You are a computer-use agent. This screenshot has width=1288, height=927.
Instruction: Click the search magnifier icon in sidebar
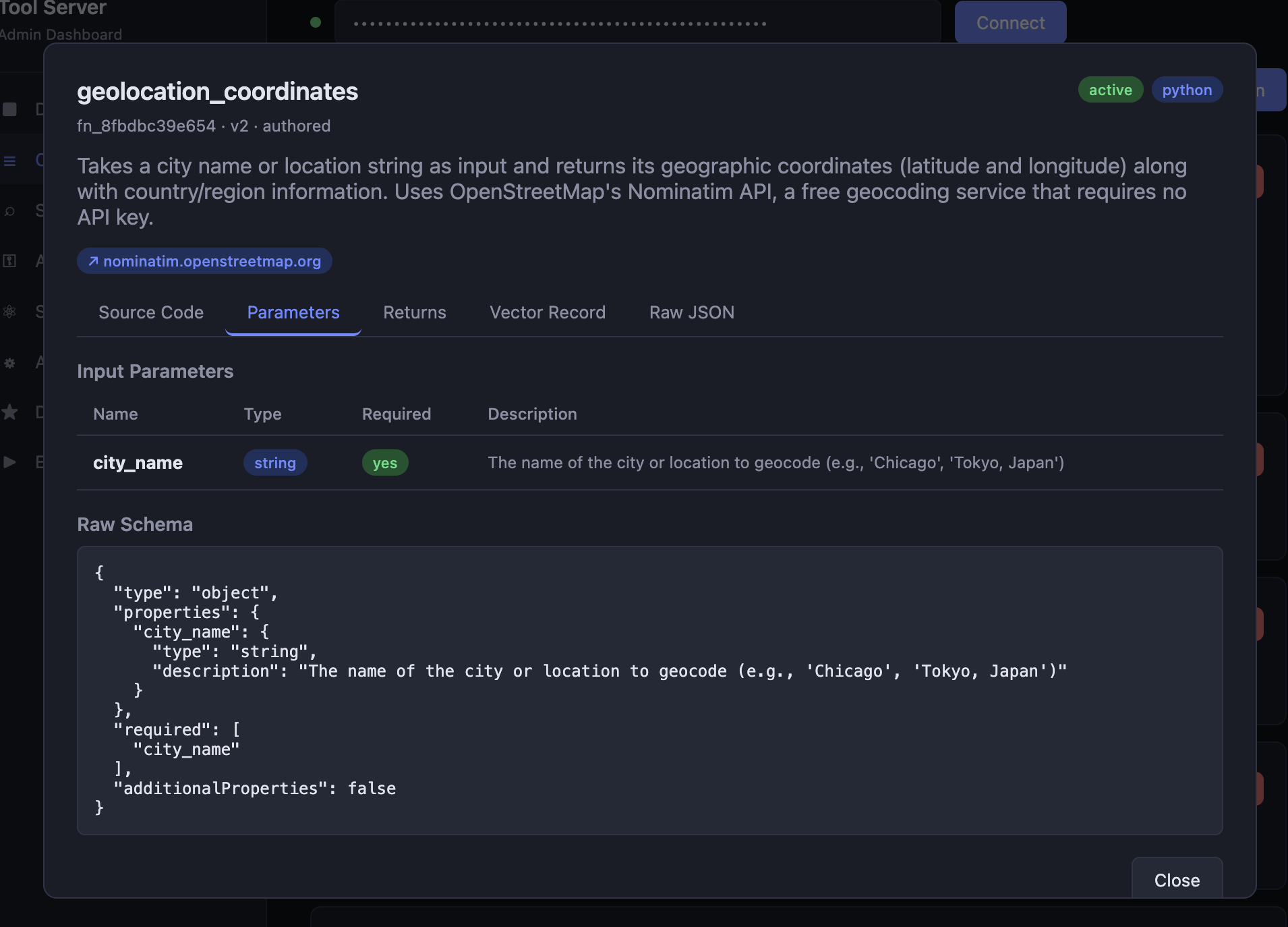point(9,211)
